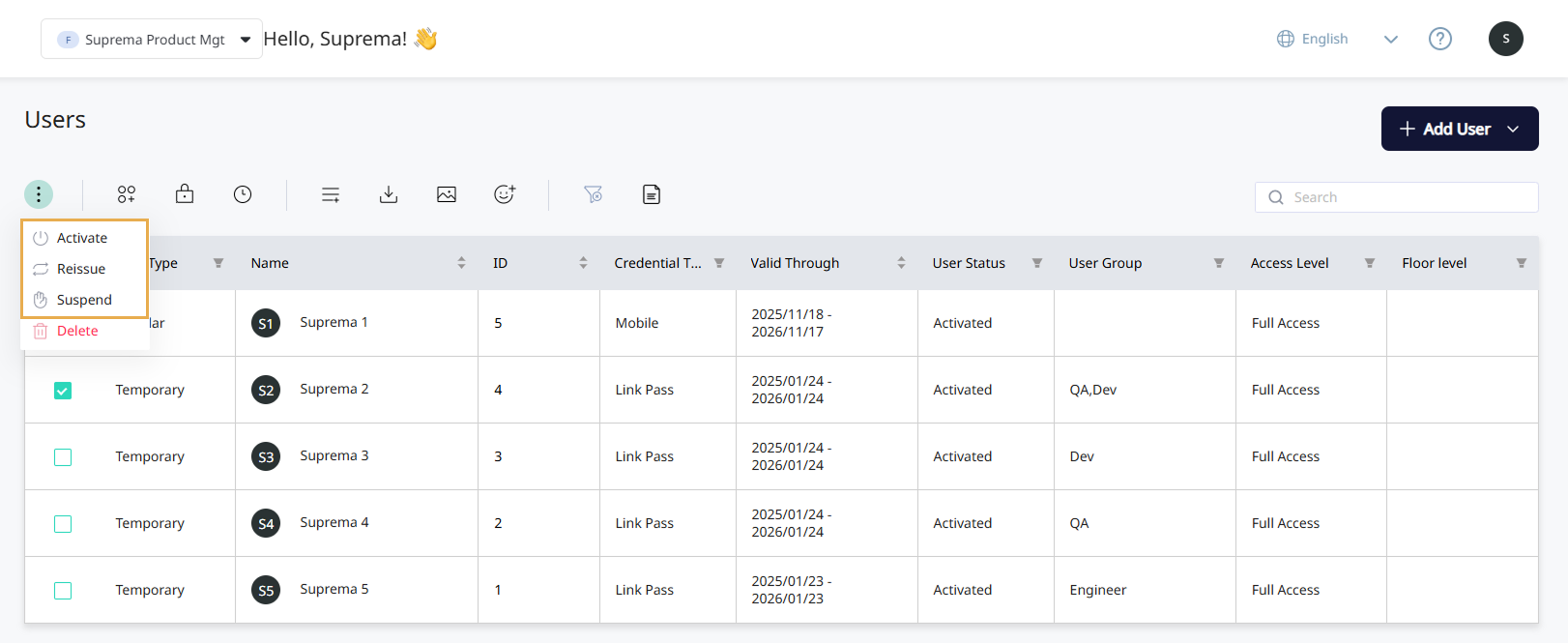Open the help question mark icon

pos(1440,39)
